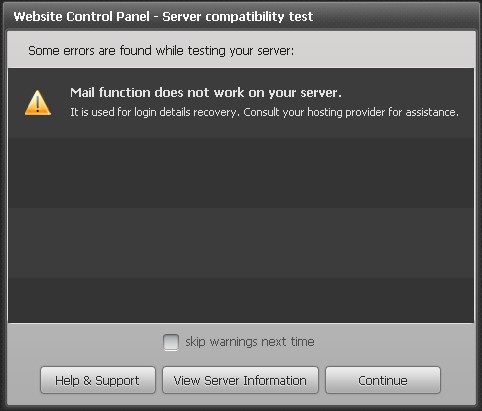Viewport: 482px width, 411px height.
Task: Click the 'Some errors are found' header message
Action: point(161,51)
